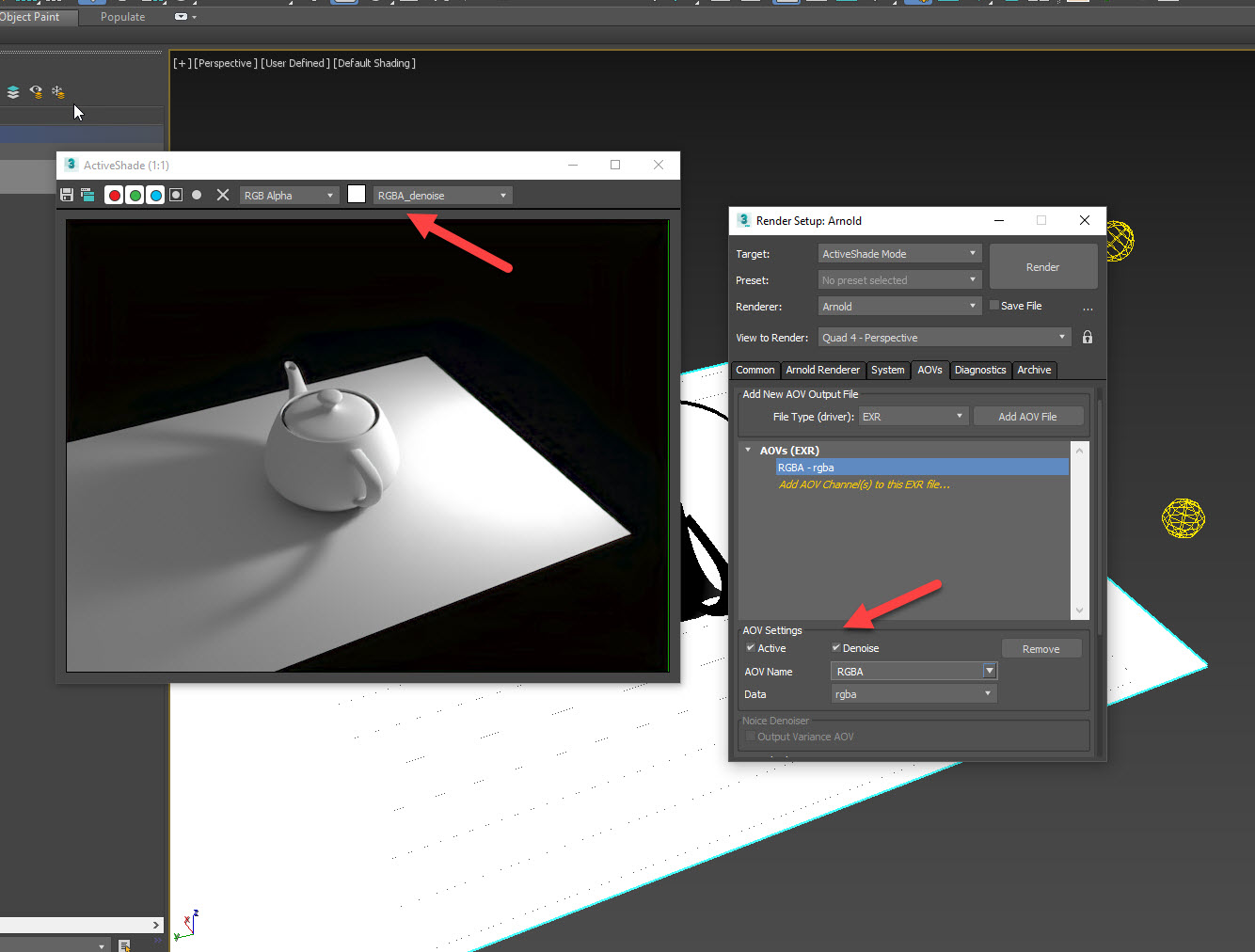Click the list icon at bottom left

point(124,945)
